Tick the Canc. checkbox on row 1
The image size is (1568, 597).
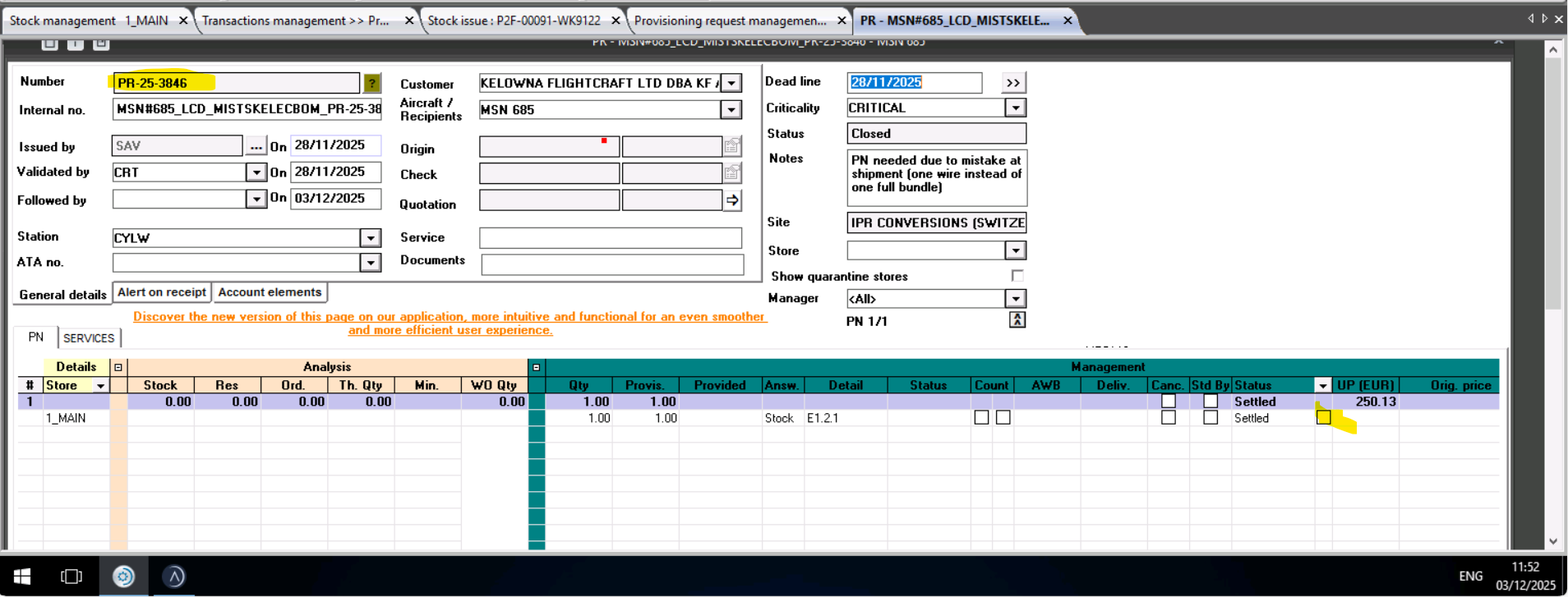(1168, 402)
